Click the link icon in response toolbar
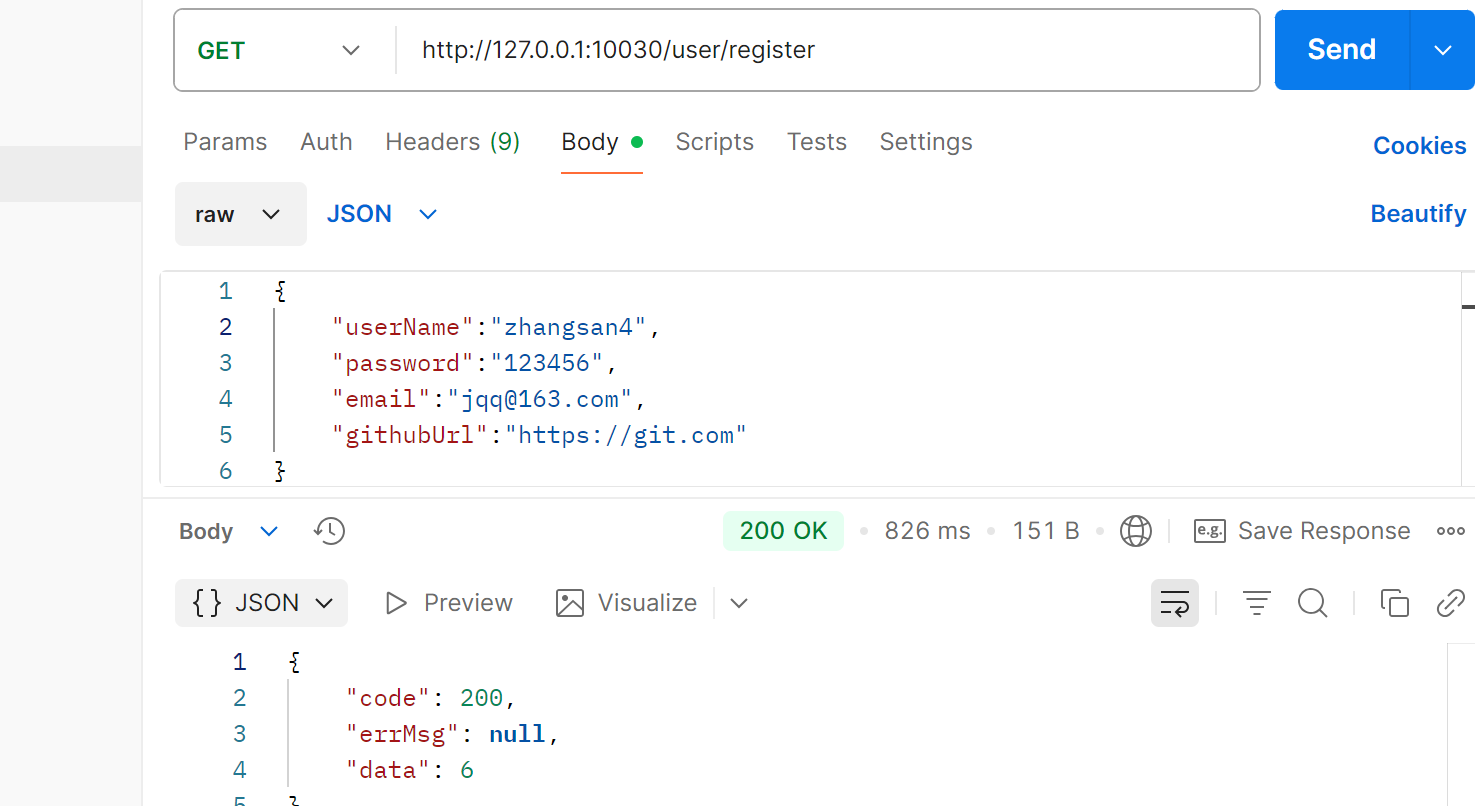Image resolution: width=1475 pixels, height=806 pixels. coord(1450,603)
